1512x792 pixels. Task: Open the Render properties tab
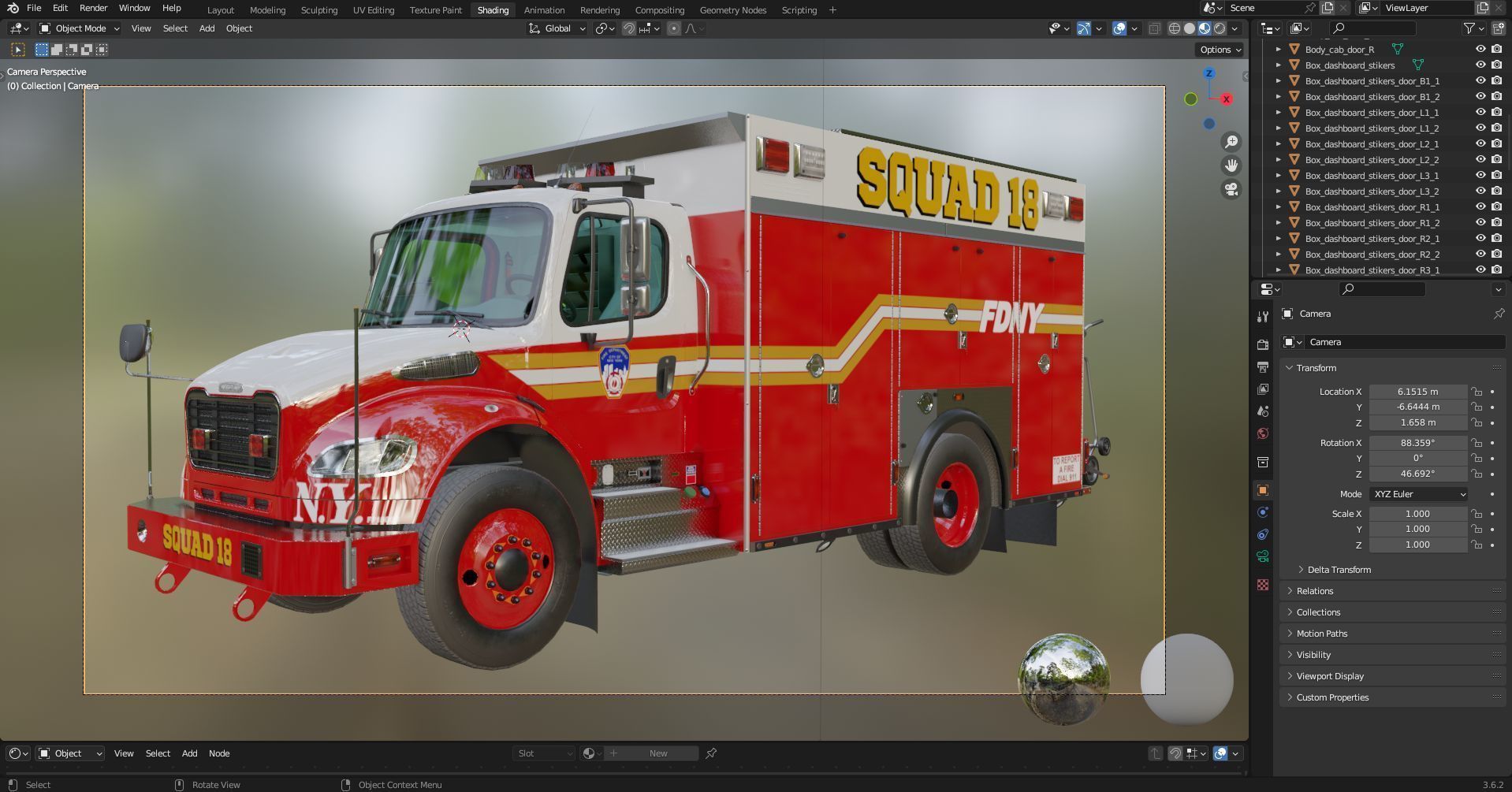[x=1263, y=345]
